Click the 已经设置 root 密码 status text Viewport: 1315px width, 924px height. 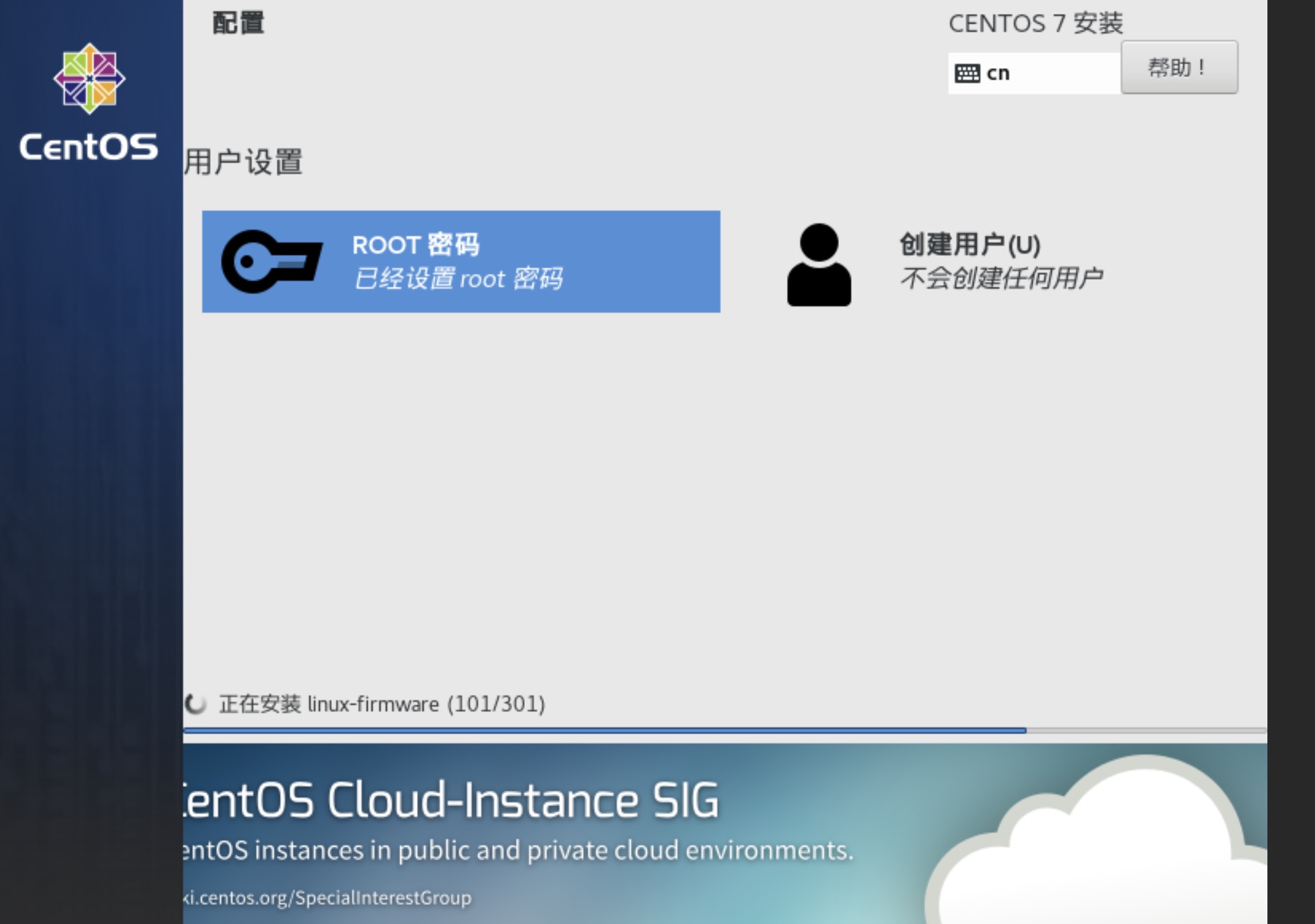(x=458, y=279)
